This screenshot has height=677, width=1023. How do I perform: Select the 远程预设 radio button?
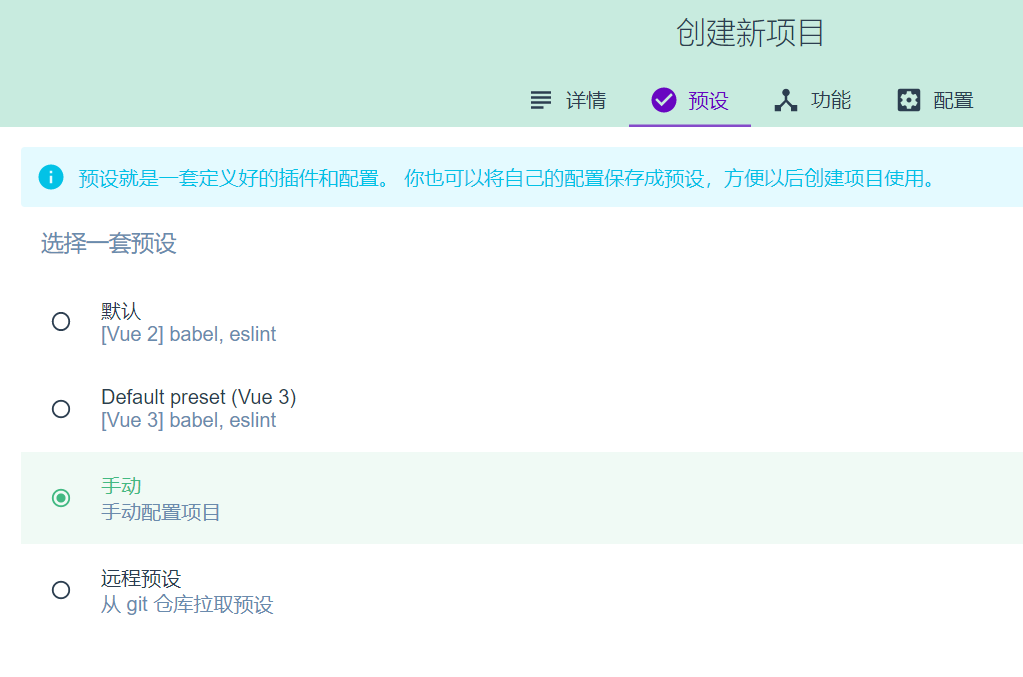[61, 590]
